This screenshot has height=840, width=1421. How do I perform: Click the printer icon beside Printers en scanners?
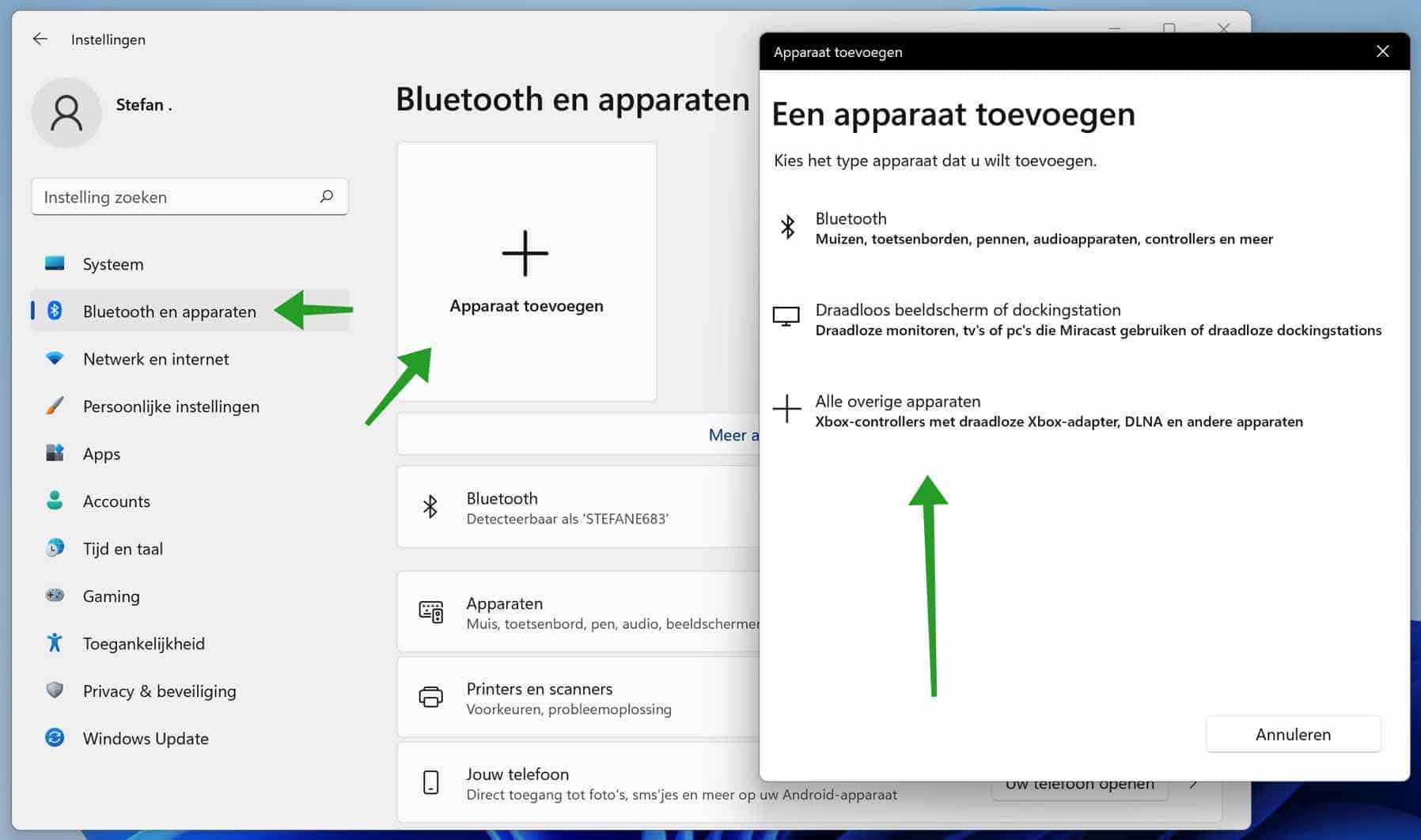click(x=431, y=698)
